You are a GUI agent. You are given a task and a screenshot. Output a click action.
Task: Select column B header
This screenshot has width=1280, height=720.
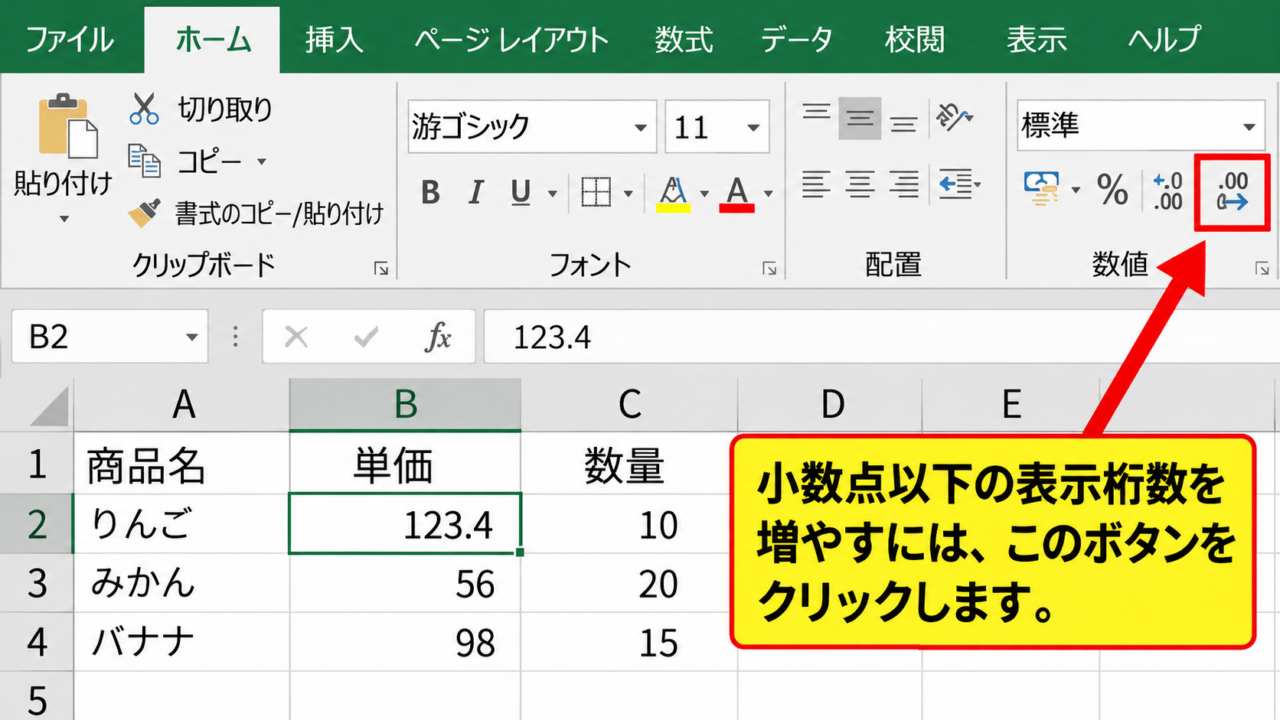point(405,404)
